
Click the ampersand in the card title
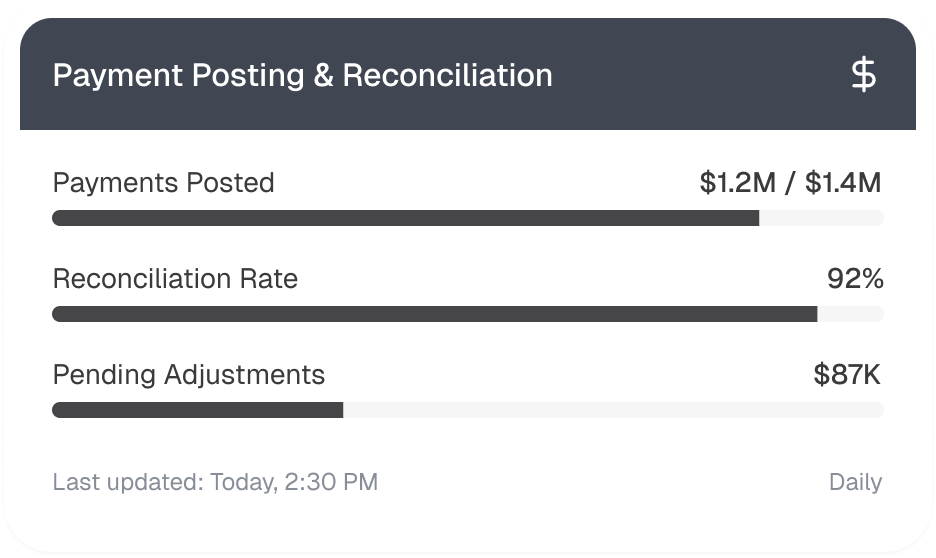pos(323,76)
